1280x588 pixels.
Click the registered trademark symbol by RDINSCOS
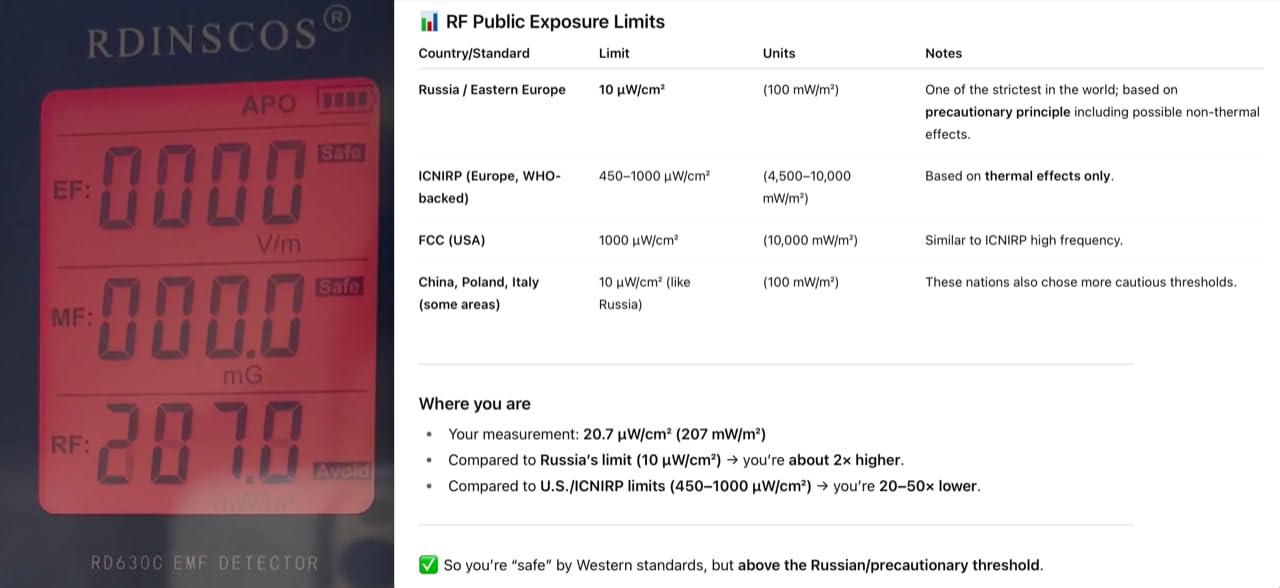(x=337, y=21)
